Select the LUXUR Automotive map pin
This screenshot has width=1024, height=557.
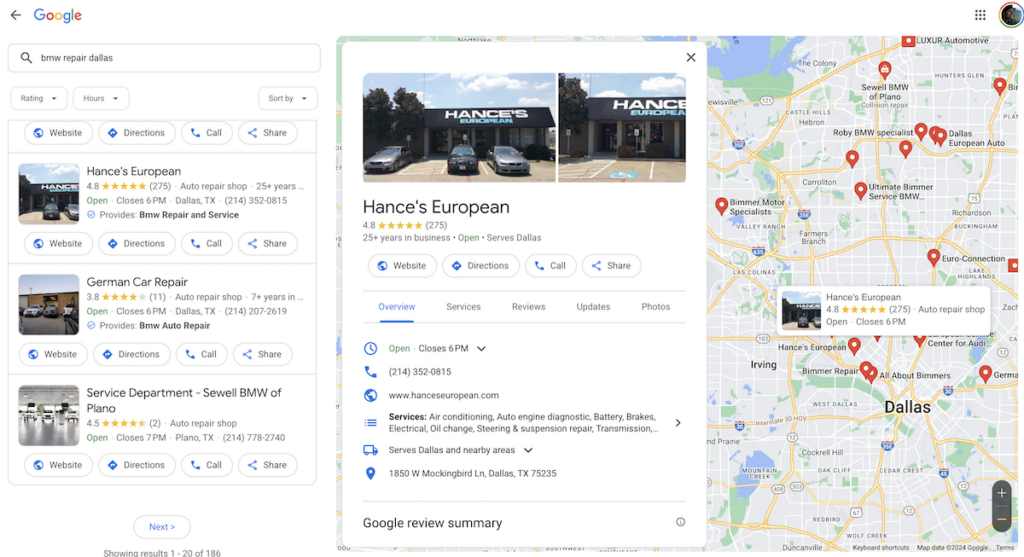click(x=908, y=41)
